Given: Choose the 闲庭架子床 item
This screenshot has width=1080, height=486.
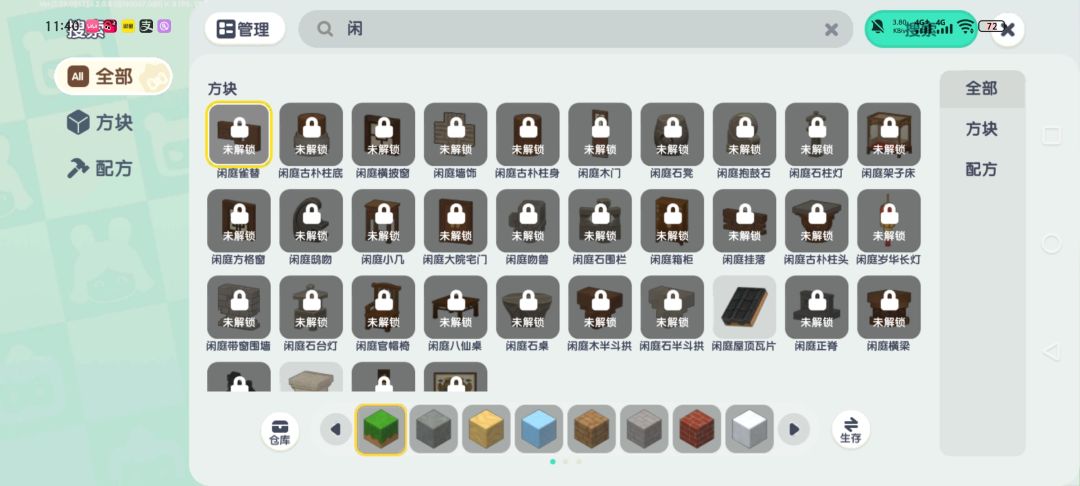Looking at the screenshot, I should [889, 135].
